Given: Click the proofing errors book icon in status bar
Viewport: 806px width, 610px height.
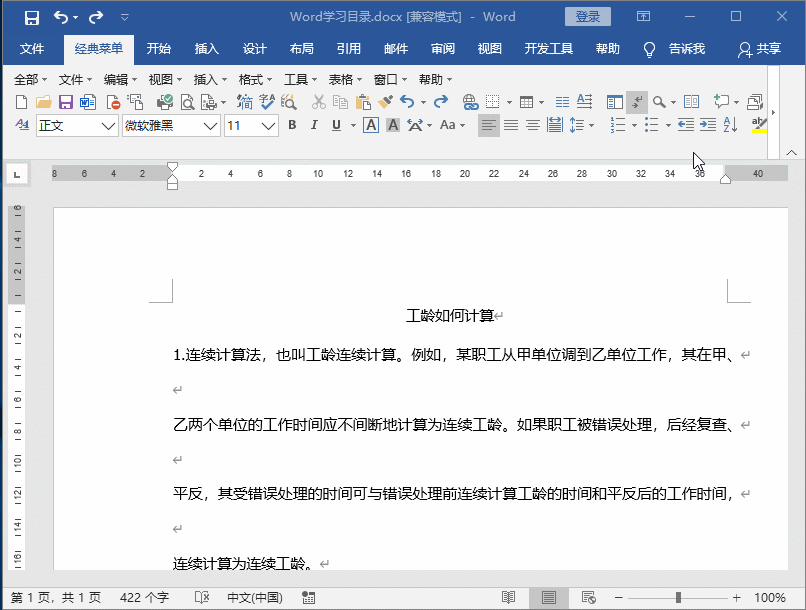Looking at the screenshot, I should pyautogui.click(x=202, y=598).
